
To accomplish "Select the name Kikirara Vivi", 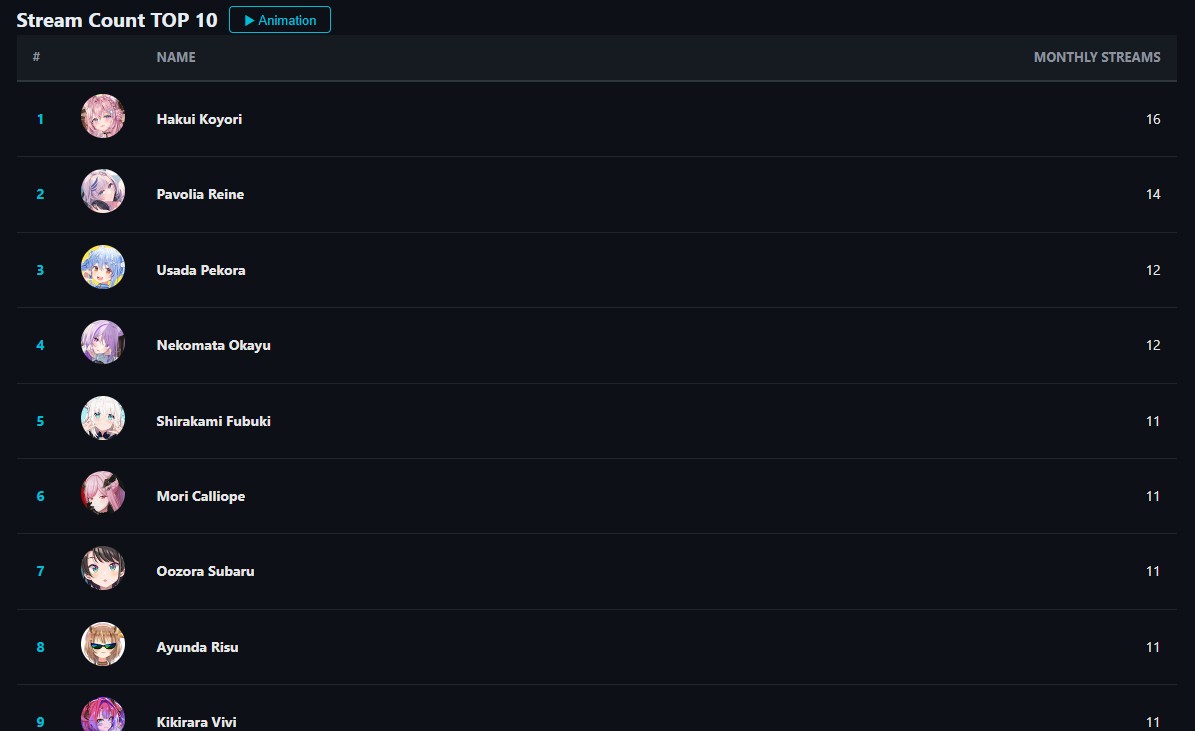I will [x=197, y=723].
